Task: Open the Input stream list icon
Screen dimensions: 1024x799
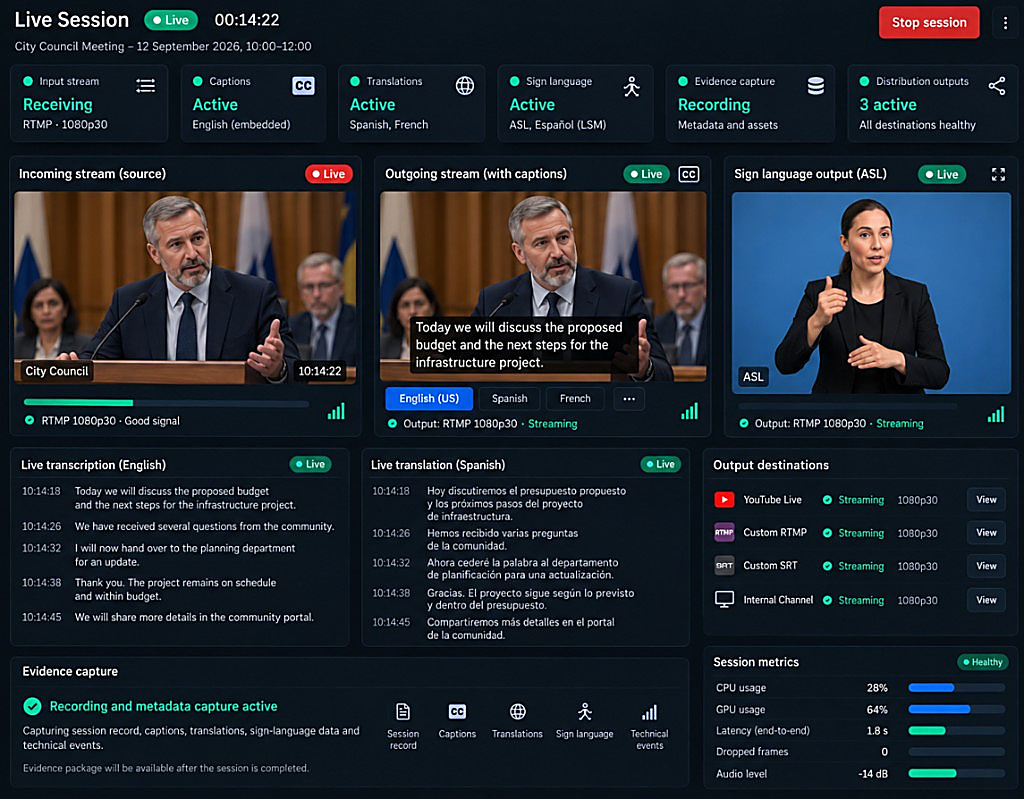Action: (x=146, y=86)
